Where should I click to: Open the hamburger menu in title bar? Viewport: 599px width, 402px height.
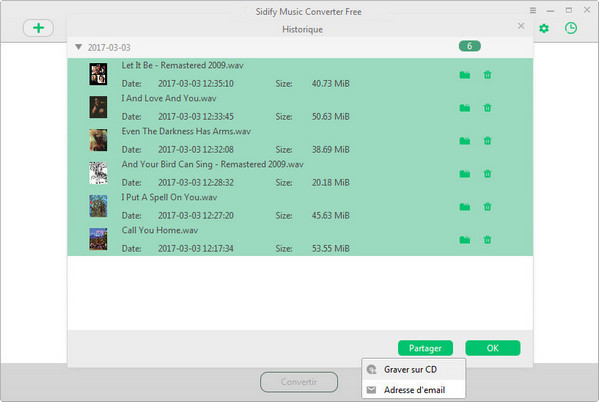tap(533, 10)
